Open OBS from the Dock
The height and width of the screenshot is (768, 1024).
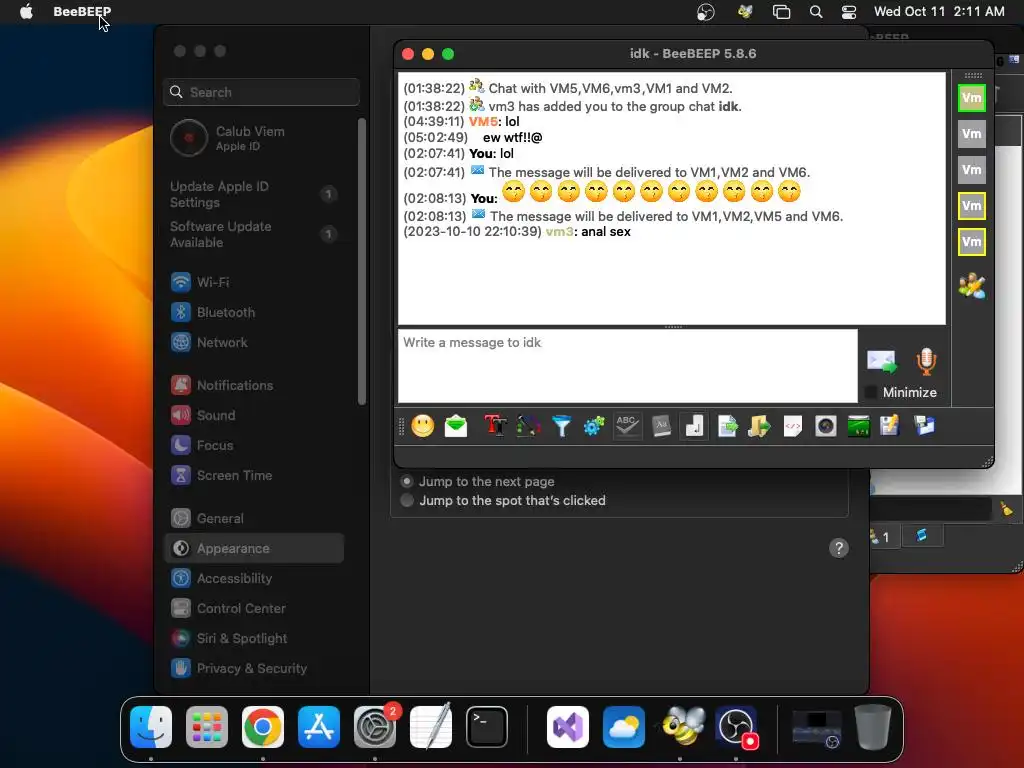coord(736,727)
